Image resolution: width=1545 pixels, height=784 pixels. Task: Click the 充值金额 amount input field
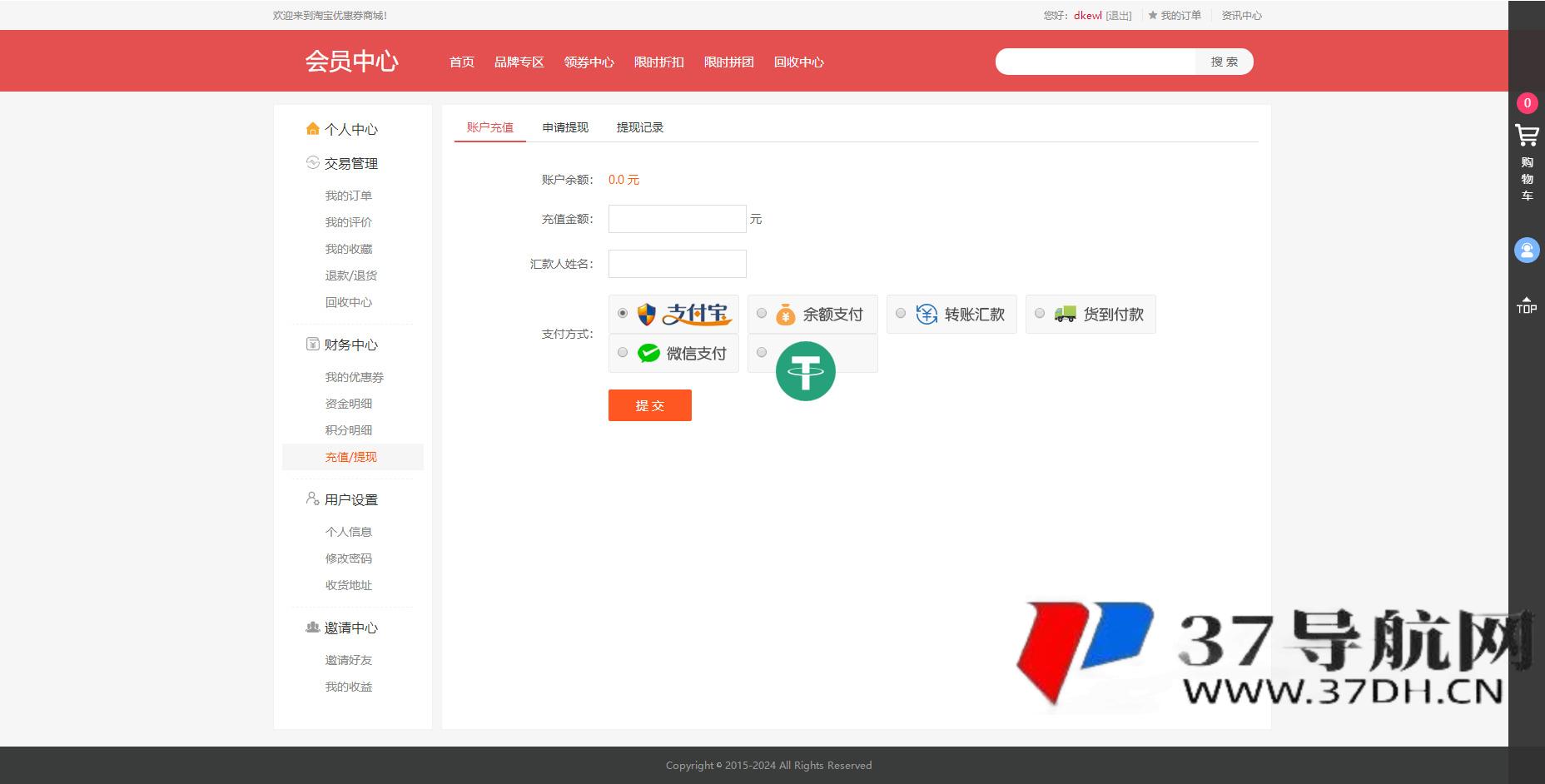click(x=677, y=218)
